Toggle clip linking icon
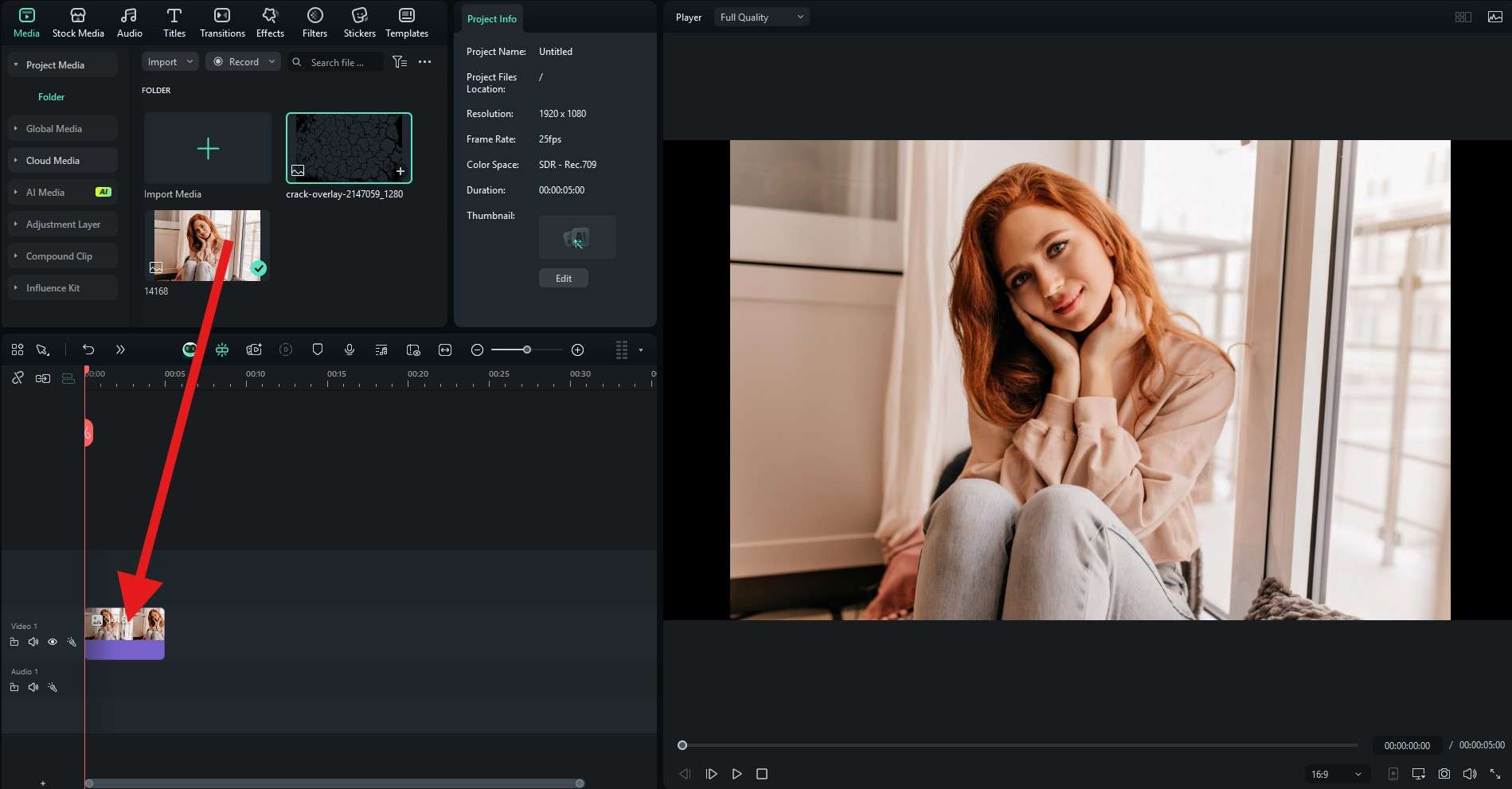Image resolution: width=1512 pixels, height=789 pixels. click(x=43, y=378)
